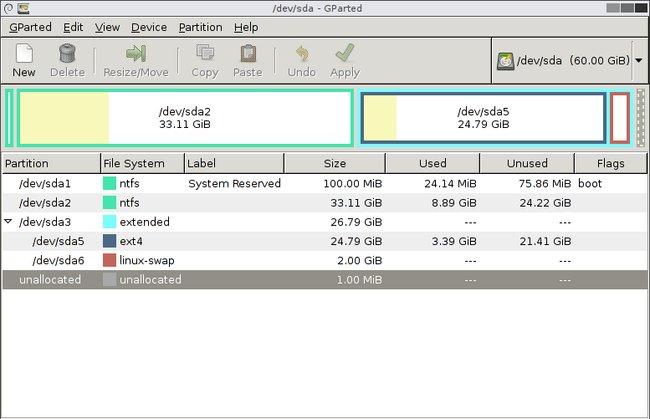
Task: Select the /dev/sda5 partition row
Action: click(x=325, y=241)
